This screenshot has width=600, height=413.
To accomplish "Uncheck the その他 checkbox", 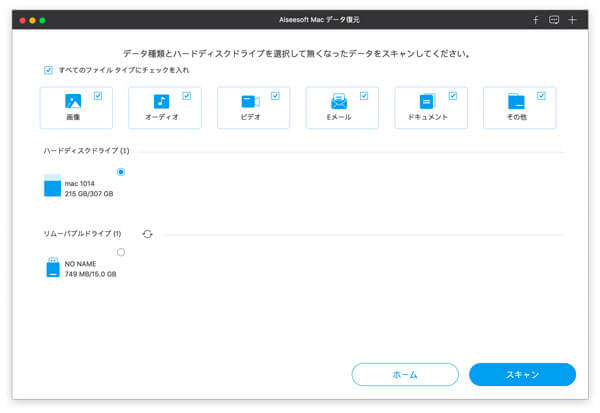I will (x=541, y=96).
